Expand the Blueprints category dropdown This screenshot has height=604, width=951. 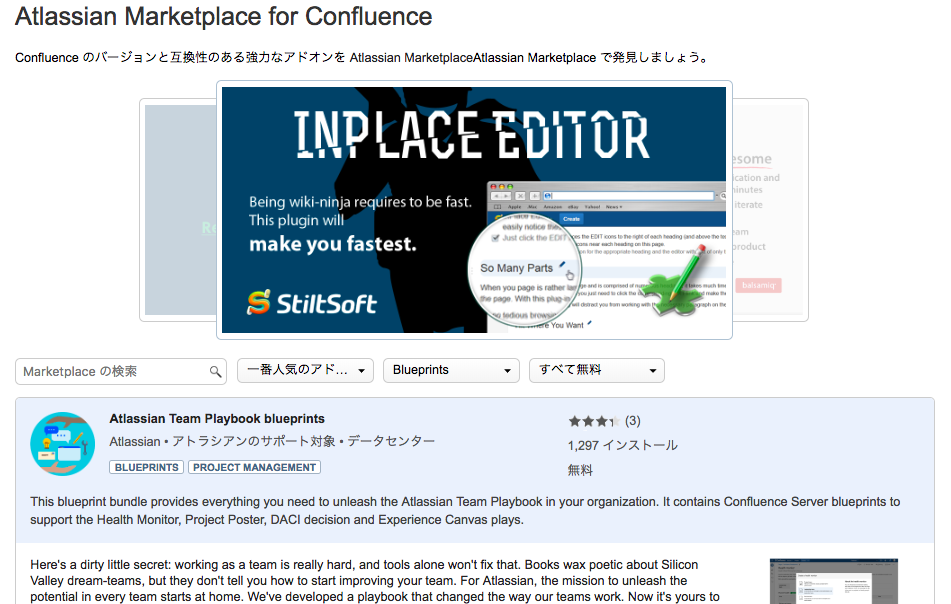point(451,370)
